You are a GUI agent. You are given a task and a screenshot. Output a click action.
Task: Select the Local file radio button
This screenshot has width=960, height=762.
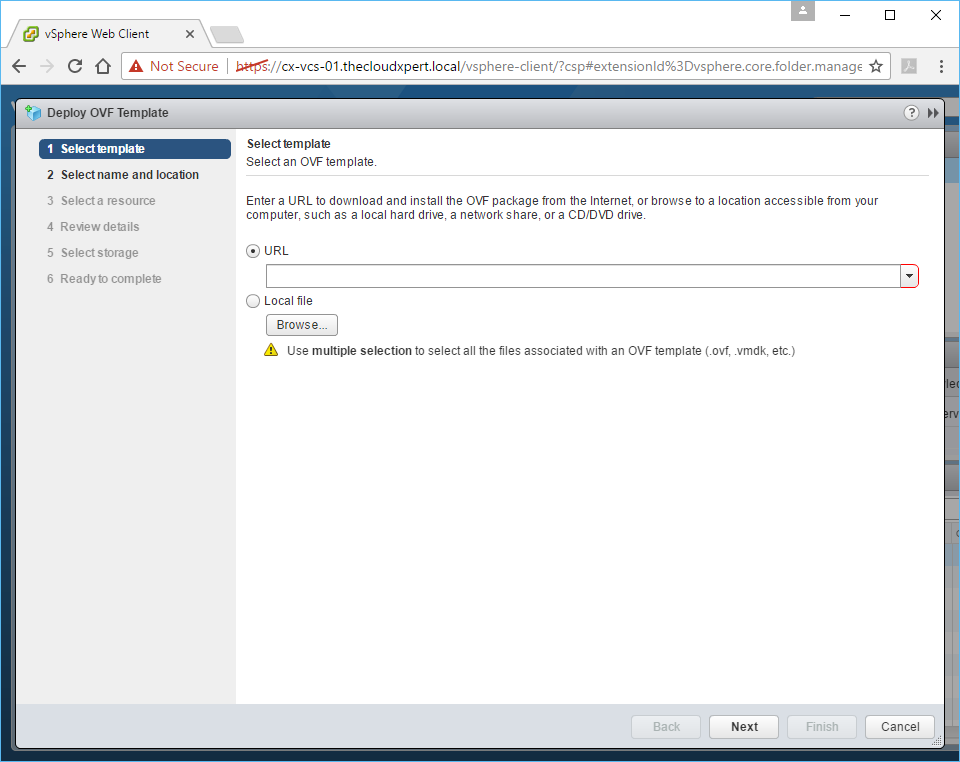(x=253, y=301)
